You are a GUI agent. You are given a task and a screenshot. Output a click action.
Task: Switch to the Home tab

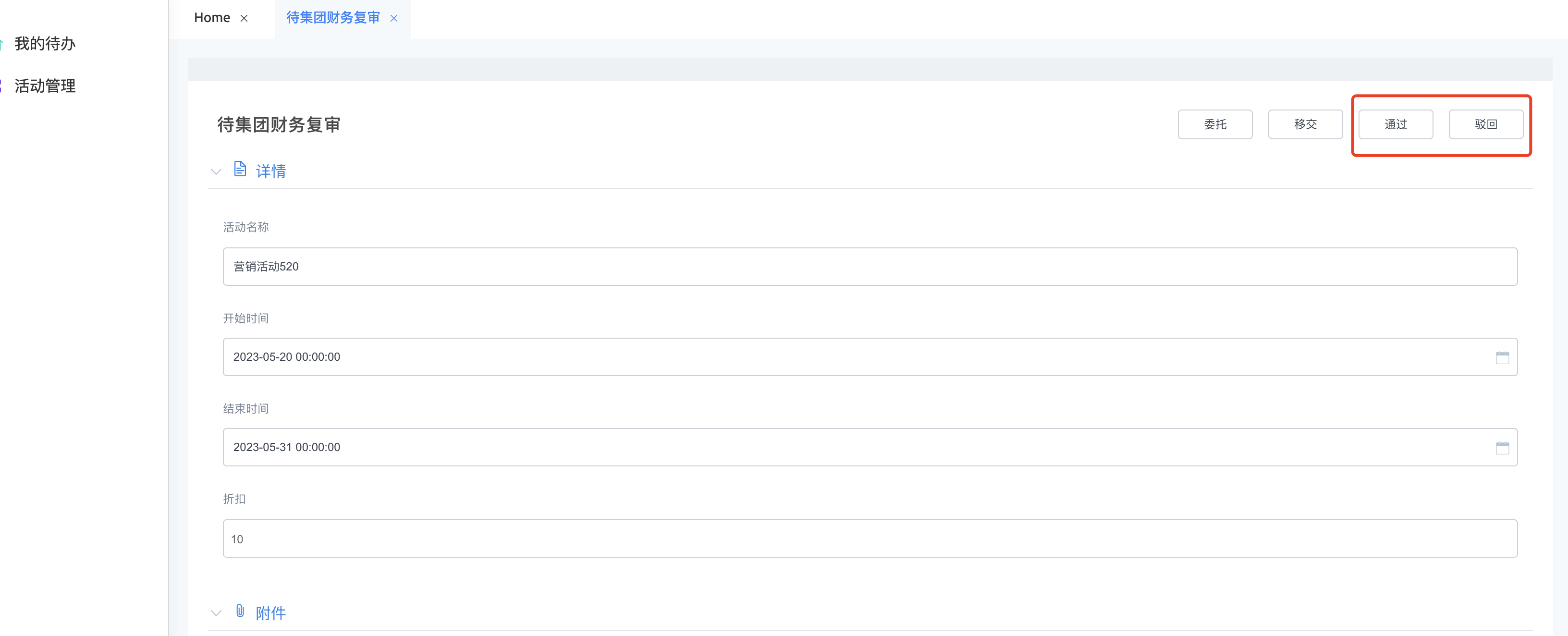click(x=212, y=18)
